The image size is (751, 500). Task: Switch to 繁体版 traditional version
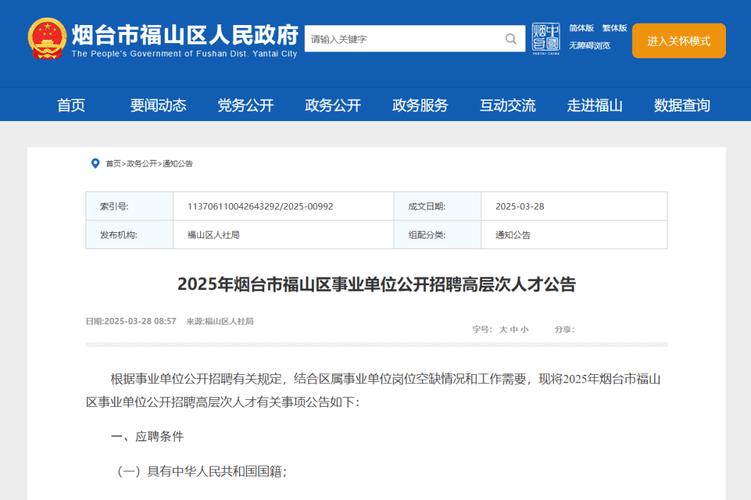(614, 28)
